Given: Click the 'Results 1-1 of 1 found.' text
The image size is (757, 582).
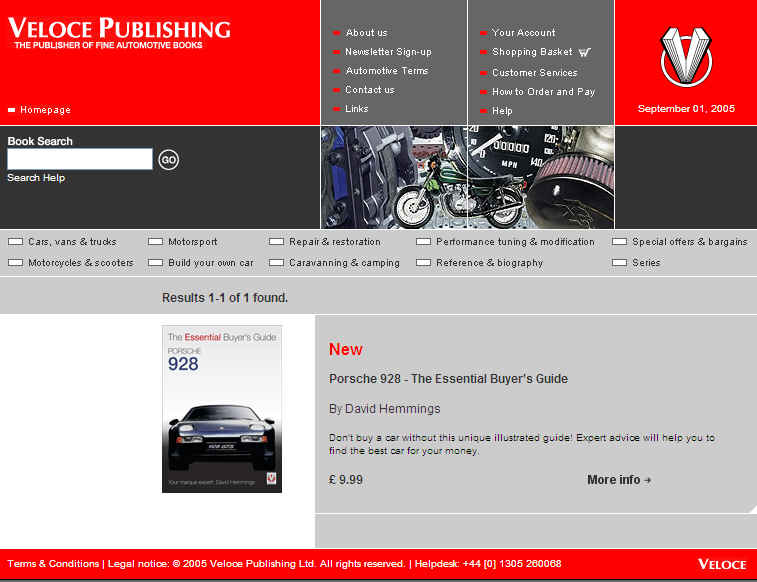Looking at the screenshot, I should click(225, 298).
